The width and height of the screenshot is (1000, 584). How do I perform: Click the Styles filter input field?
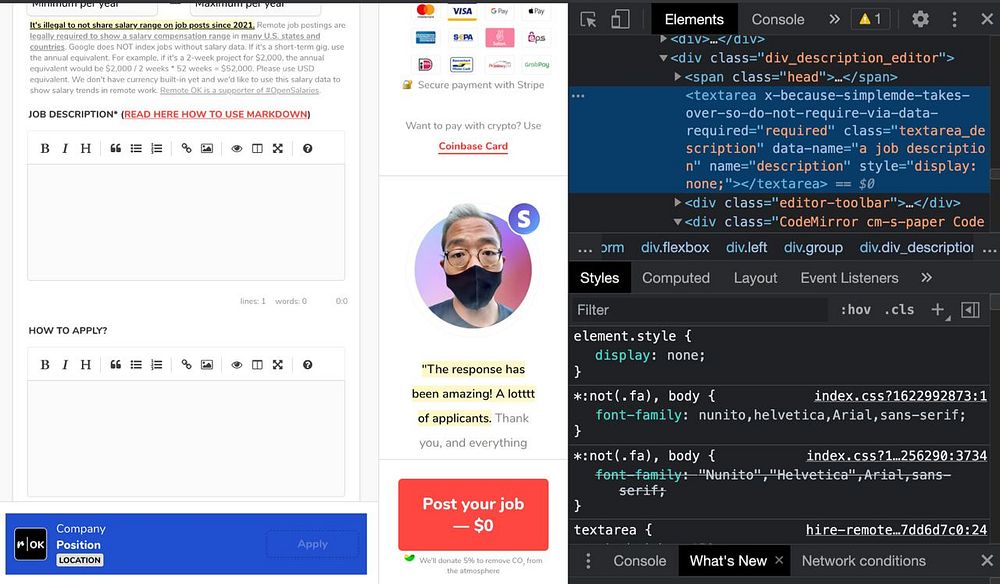coord(699,310)
